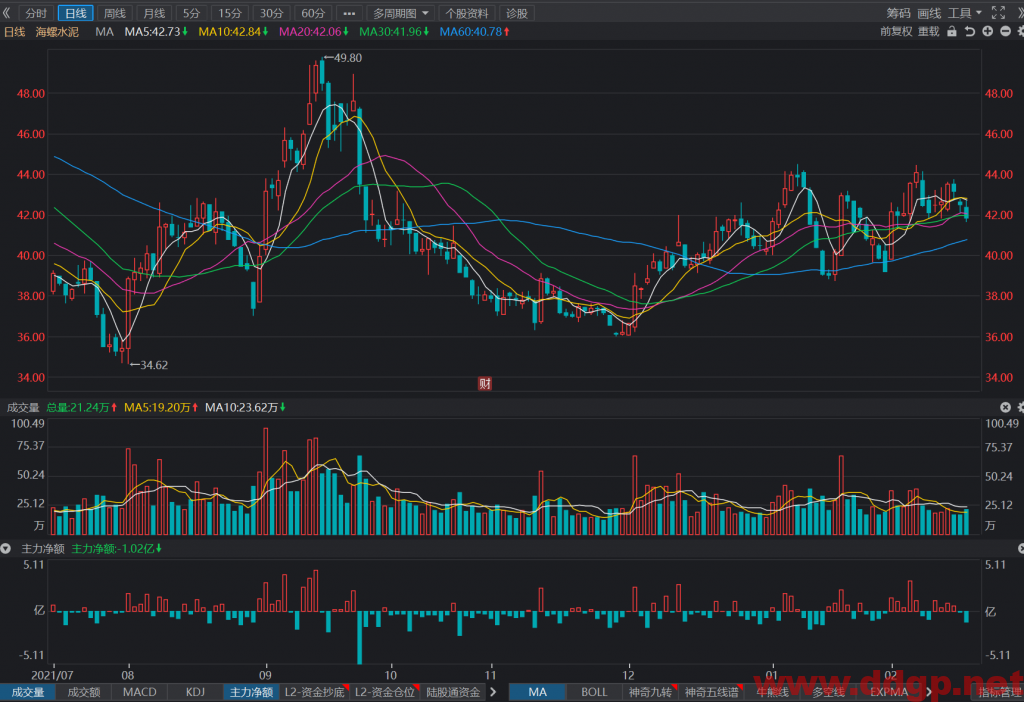Open the gear settings beside the zoom-out icon
The image size is (1024, 702).
pyautogui.click(x=1020, y=31)
